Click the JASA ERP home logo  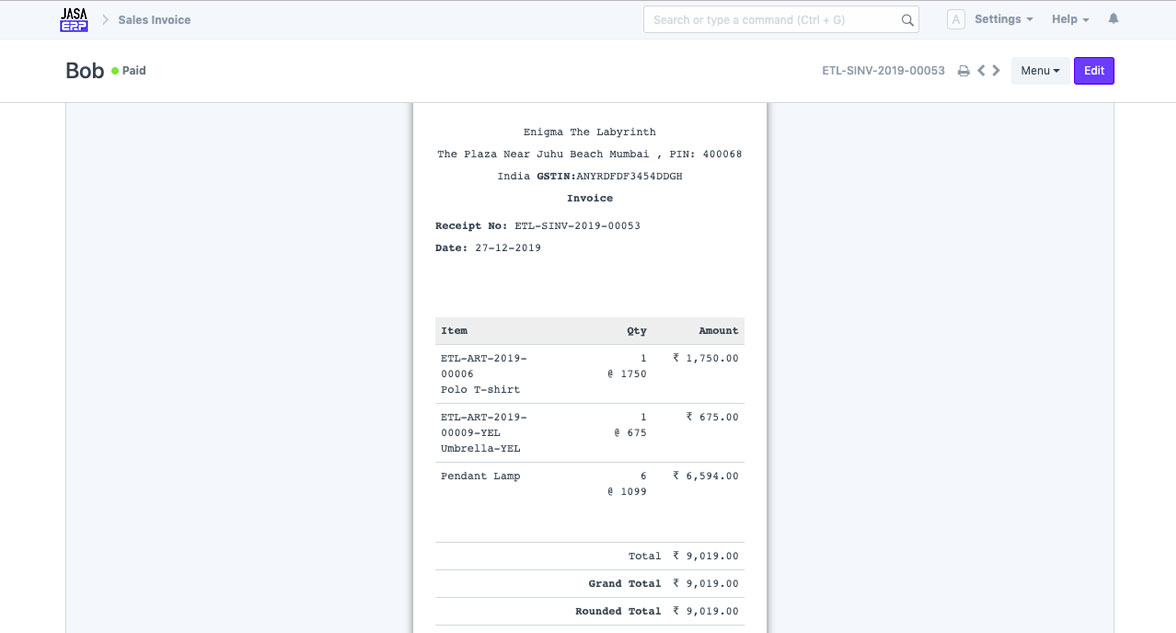tap(74, 20)
